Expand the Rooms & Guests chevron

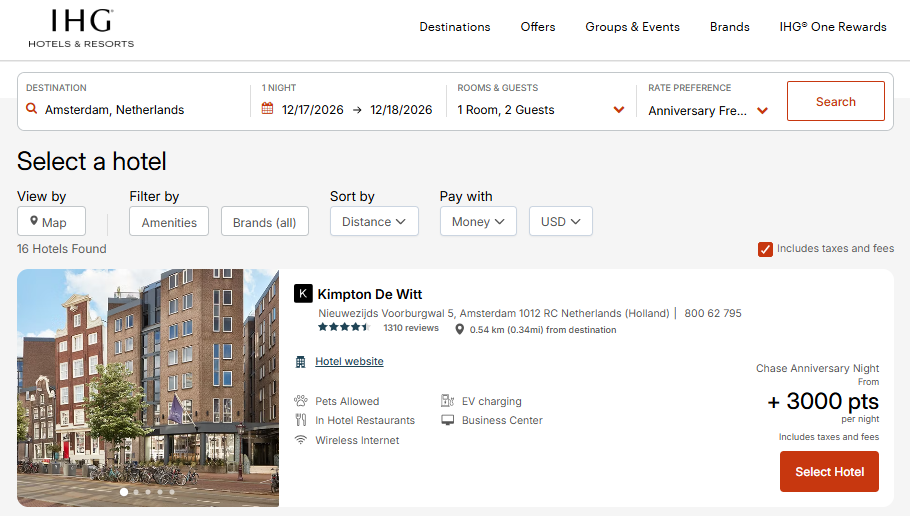[619, 110]
